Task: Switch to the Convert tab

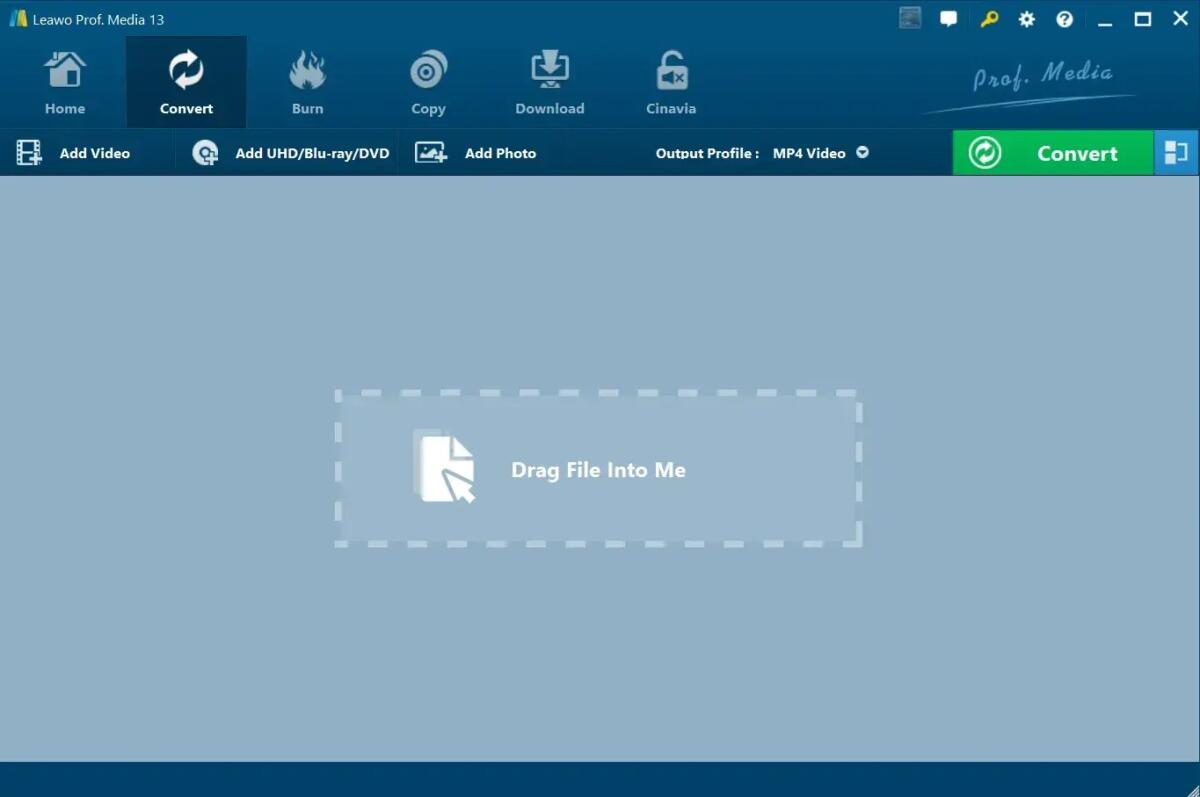Action: click(x=186, y=80)
